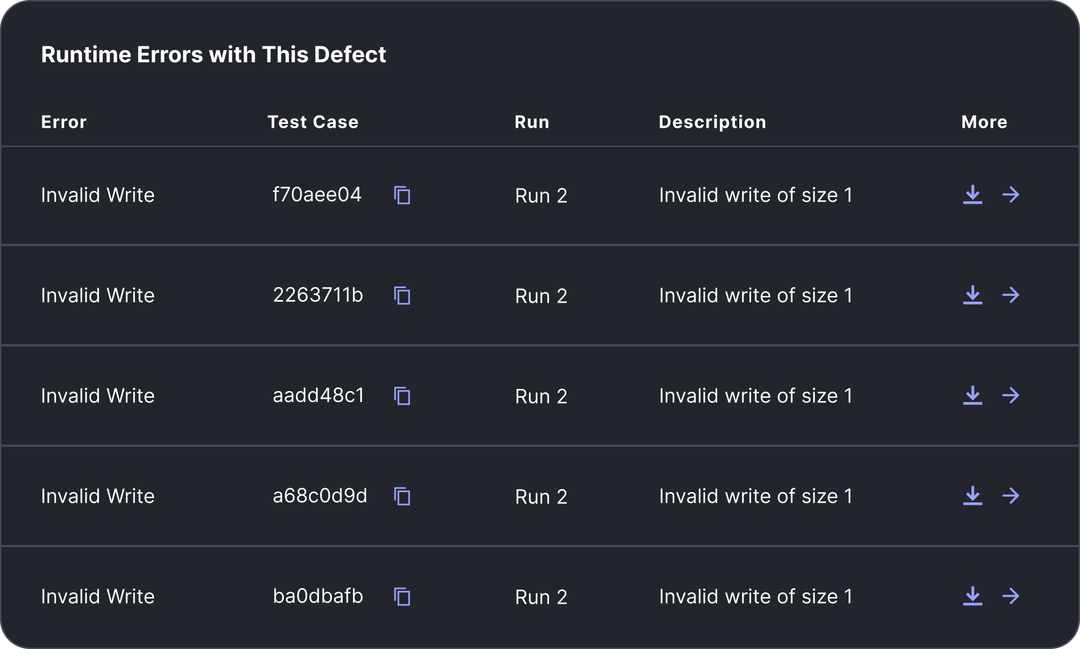Select the Error column header
The image size is (1080, 649).
(x=63, y=122)
